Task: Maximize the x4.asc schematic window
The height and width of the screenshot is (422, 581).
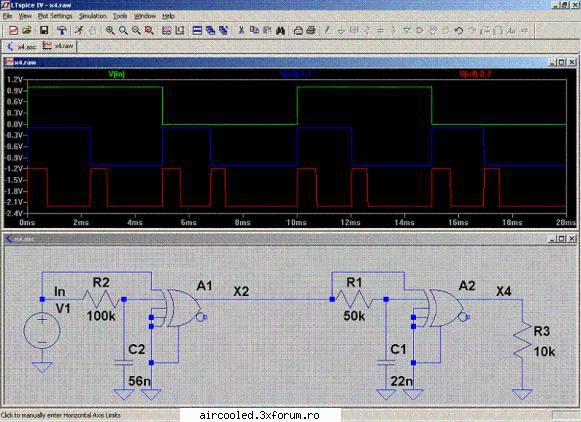Action: [x=562, y=239]
